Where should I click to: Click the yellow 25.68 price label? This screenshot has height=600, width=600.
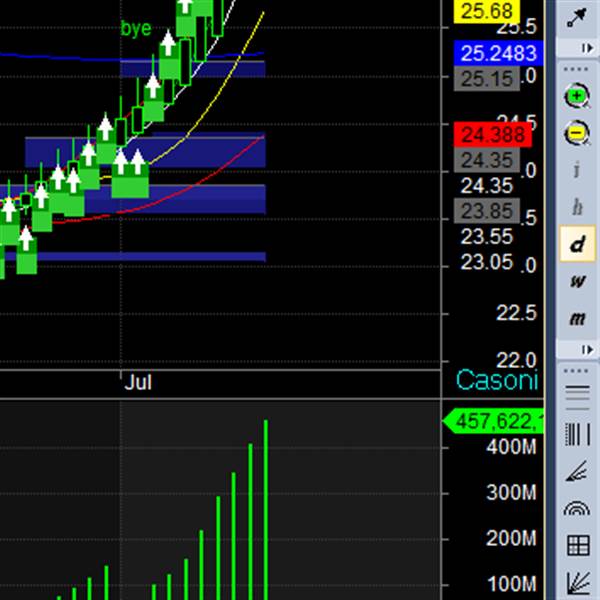486,11
